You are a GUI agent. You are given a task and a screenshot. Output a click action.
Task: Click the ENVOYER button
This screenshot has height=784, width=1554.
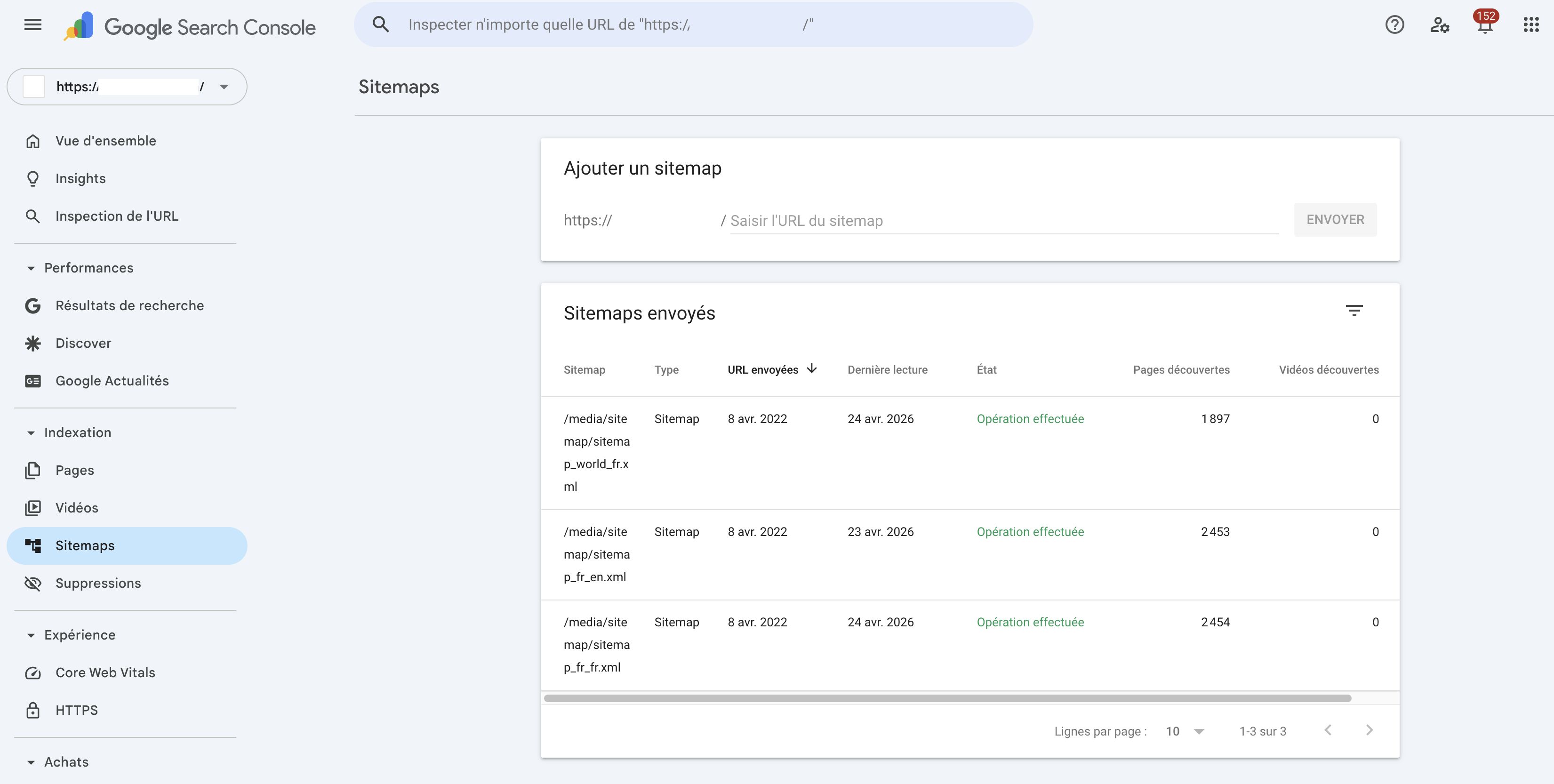[x=1335, y=219]
